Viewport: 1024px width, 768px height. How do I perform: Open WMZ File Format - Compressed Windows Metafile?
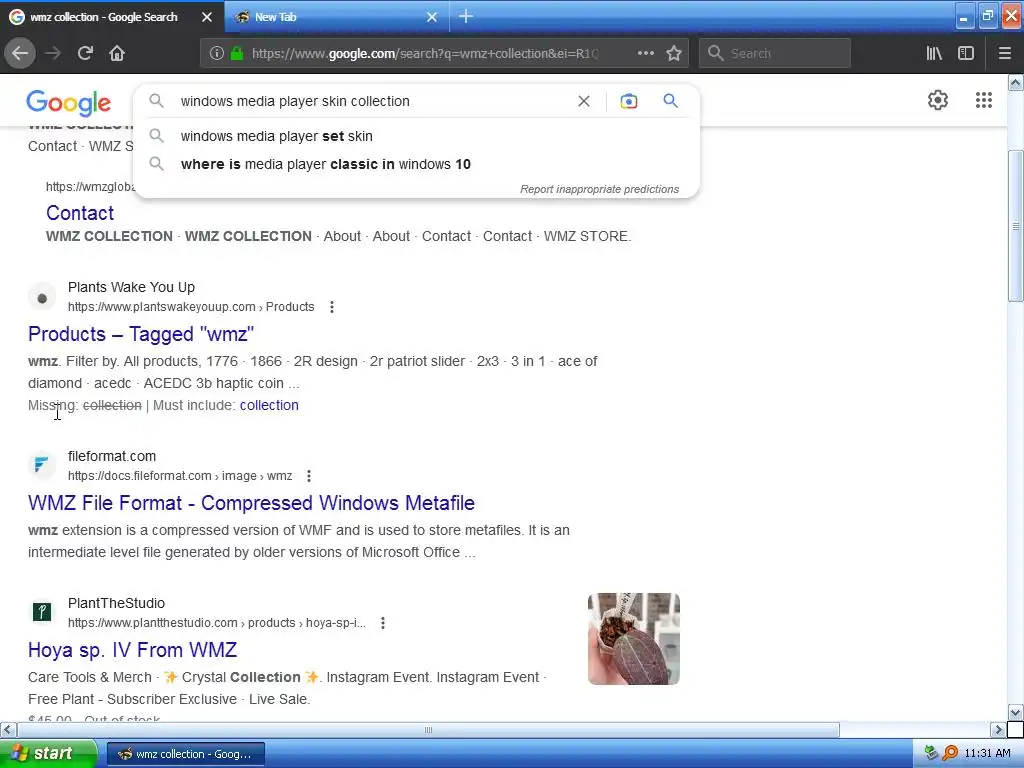coord(251,503)
